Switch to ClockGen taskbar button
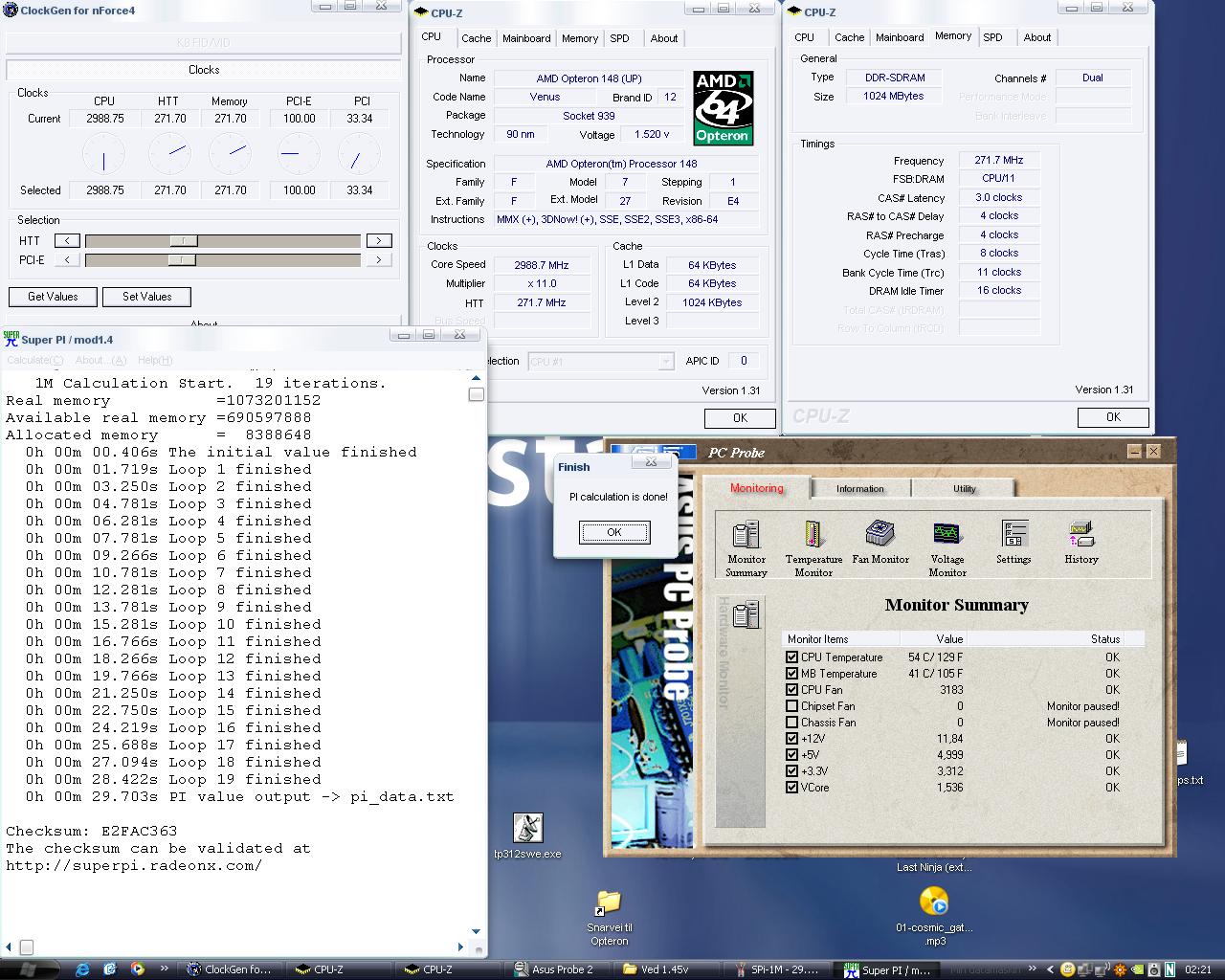1225x980 pixels. (232, 969)
